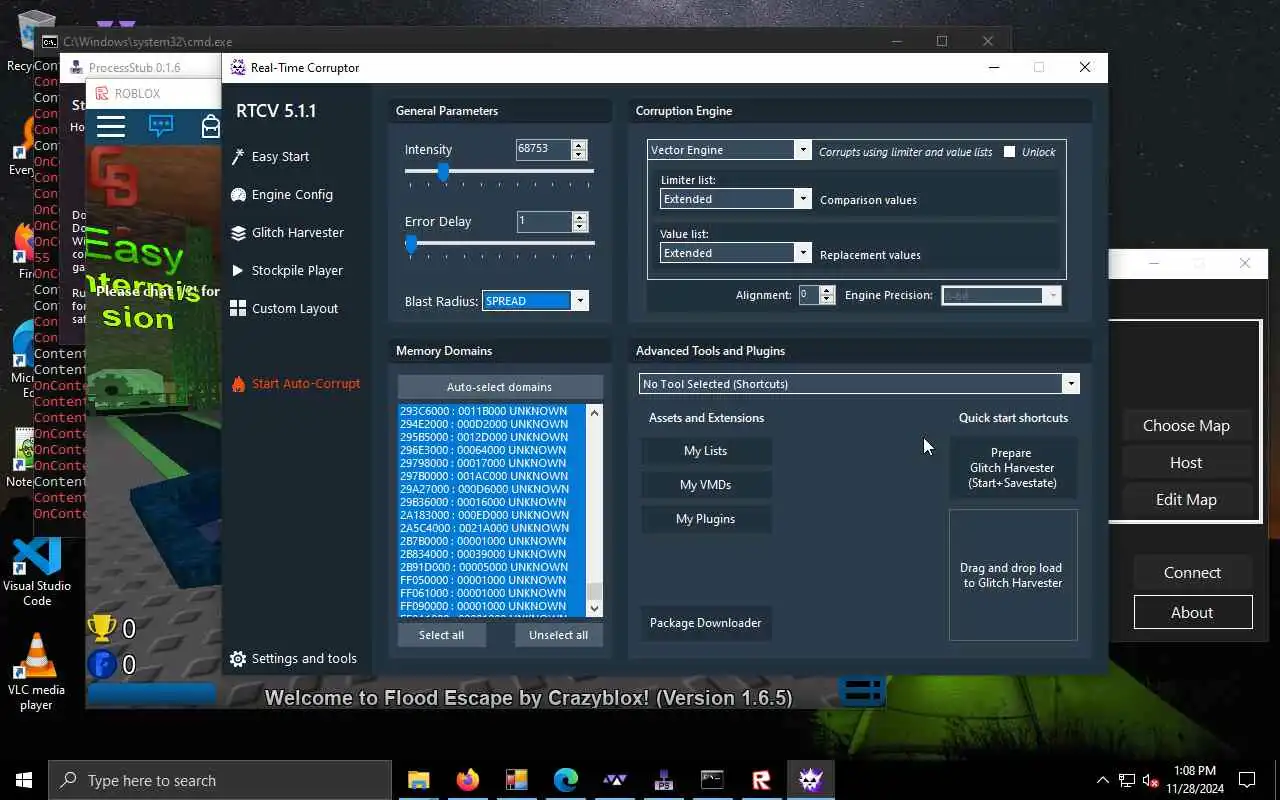
Task: Click the Intensity value field
Action: (x=543, y=149)
